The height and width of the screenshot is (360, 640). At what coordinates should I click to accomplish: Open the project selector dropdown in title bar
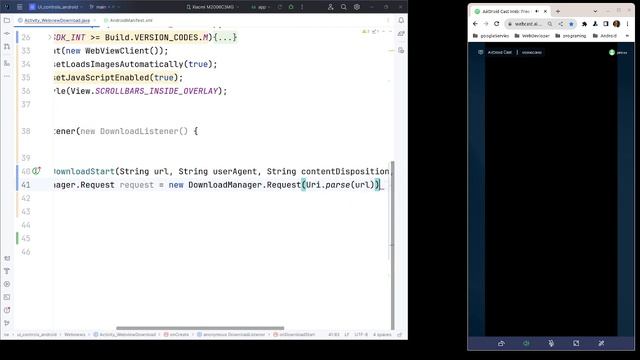click(55, 7)
